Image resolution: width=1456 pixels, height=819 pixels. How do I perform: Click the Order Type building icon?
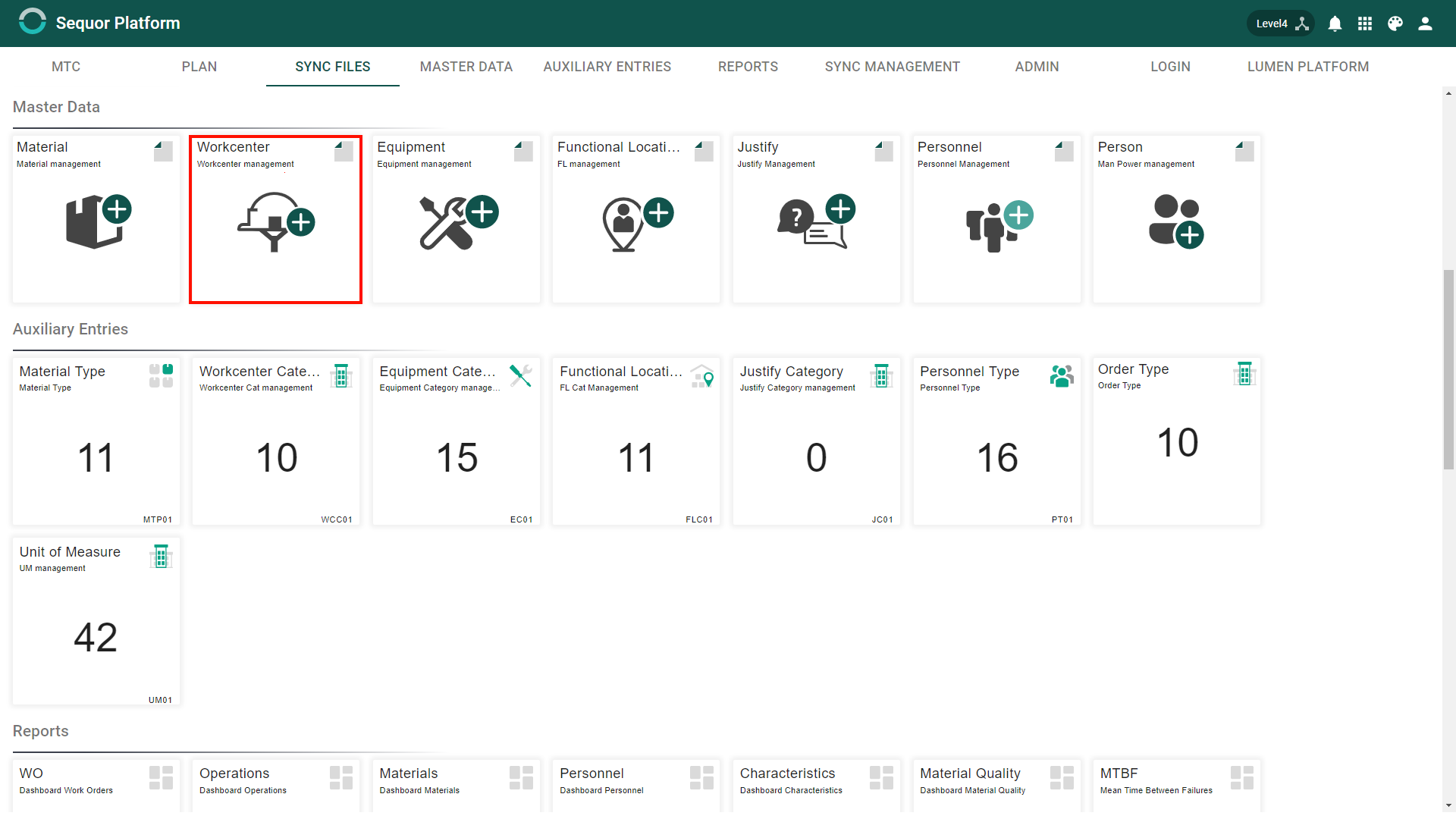[1244, 373]
